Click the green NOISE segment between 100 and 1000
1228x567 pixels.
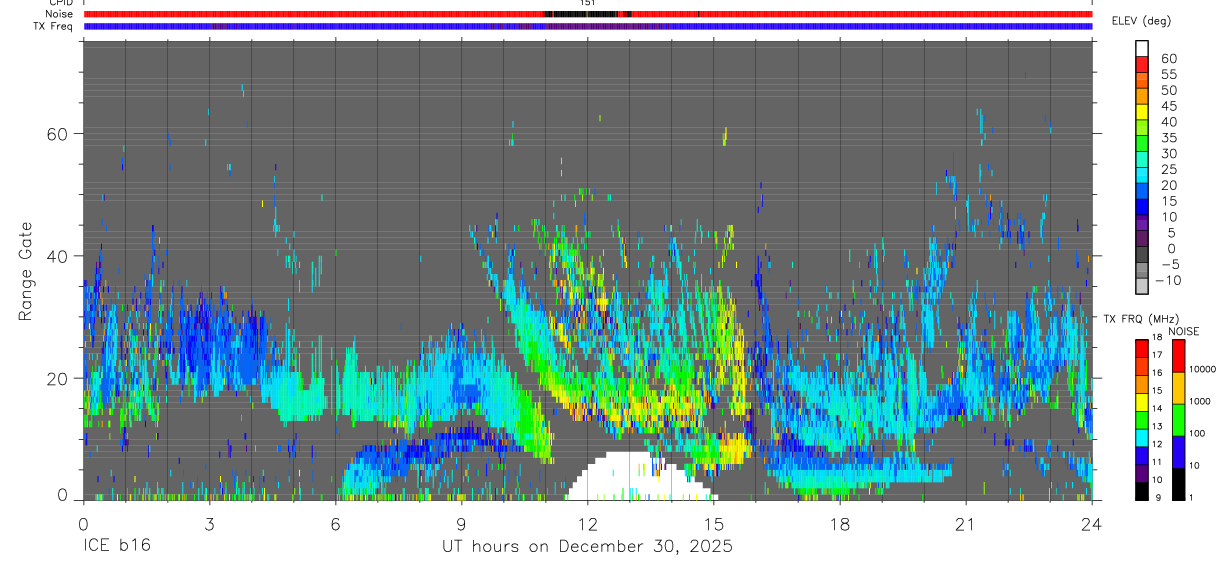pyautogui.click(x=1178, y=420)
